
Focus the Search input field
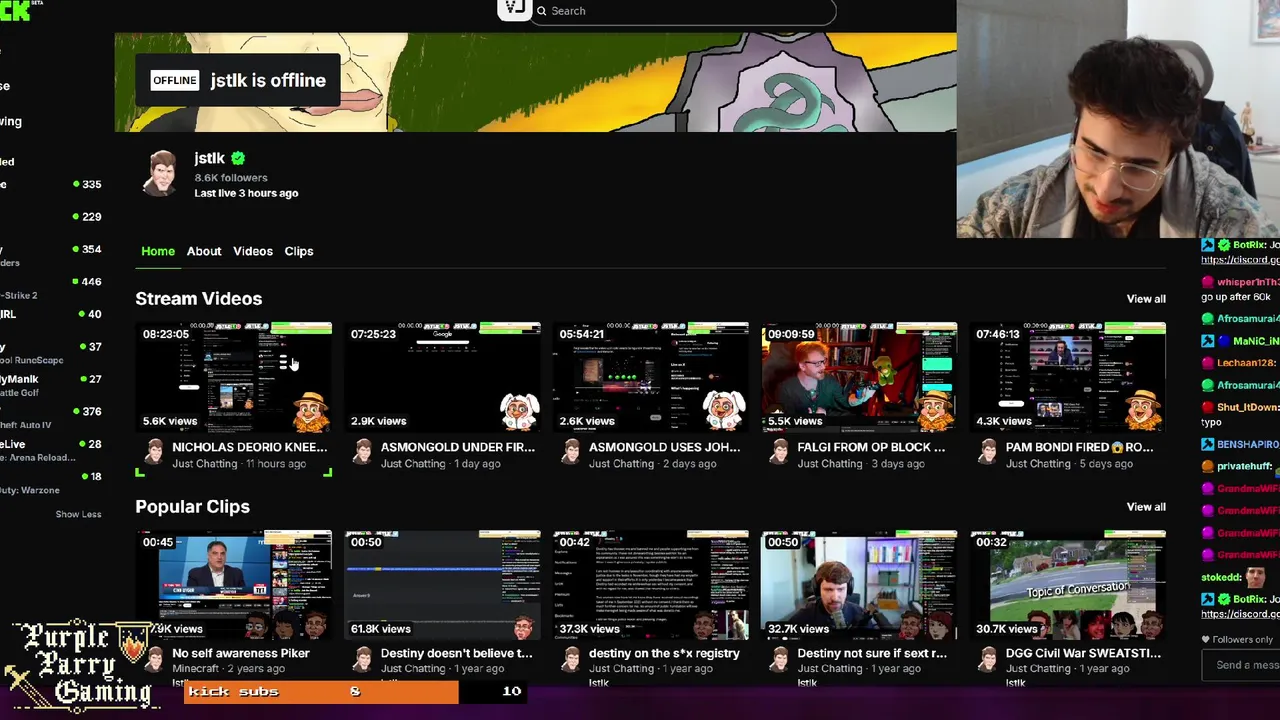click(683, 11)
